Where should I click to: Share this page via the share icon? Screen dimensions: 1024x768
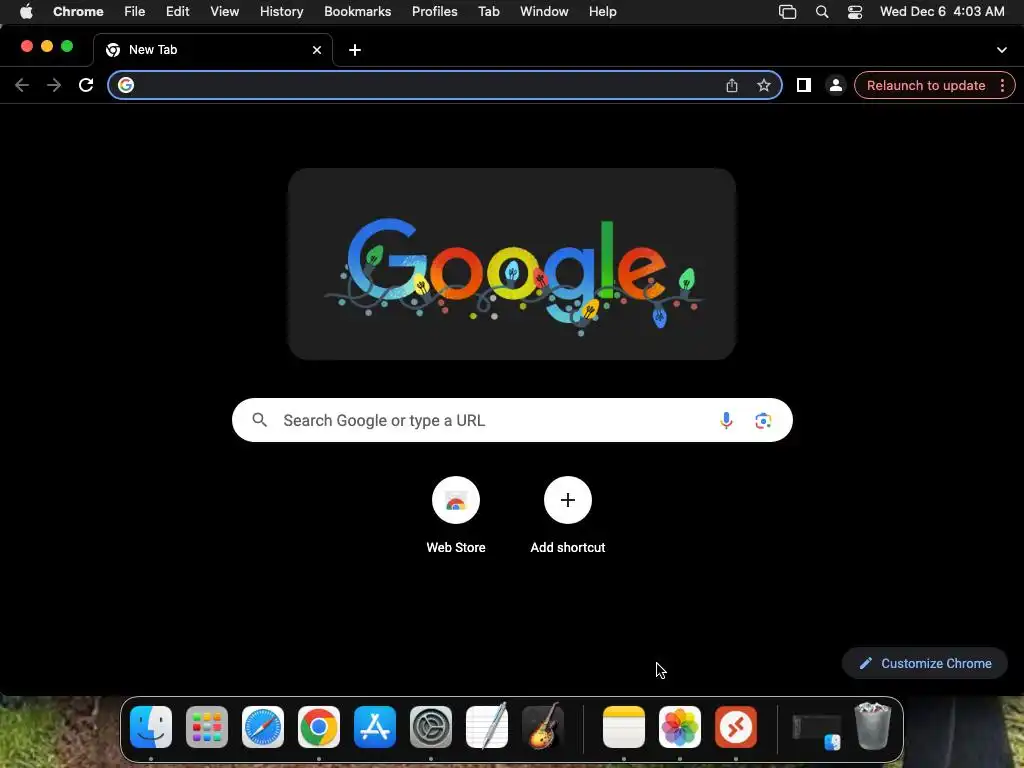pyautogui.click(x=731, y=85)
